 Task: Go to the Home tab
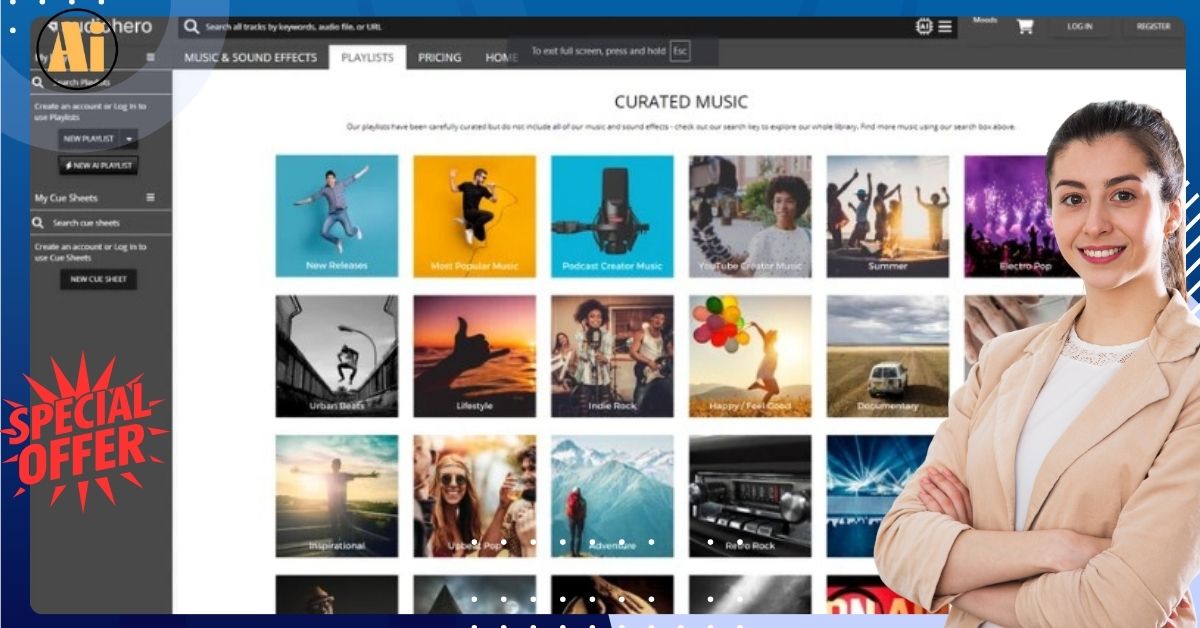[501, 58]
